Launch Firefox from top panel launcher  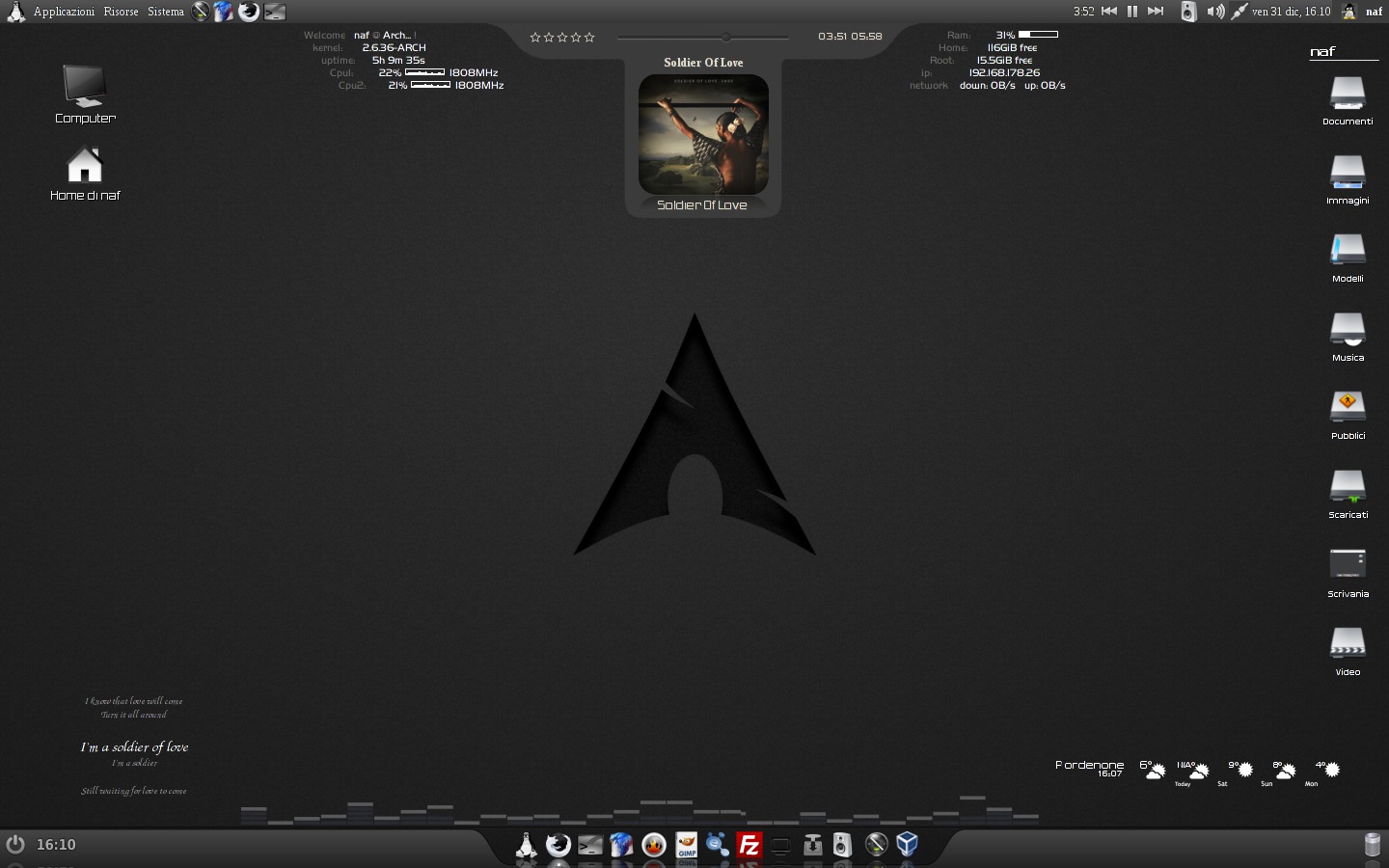coord(249,12)
